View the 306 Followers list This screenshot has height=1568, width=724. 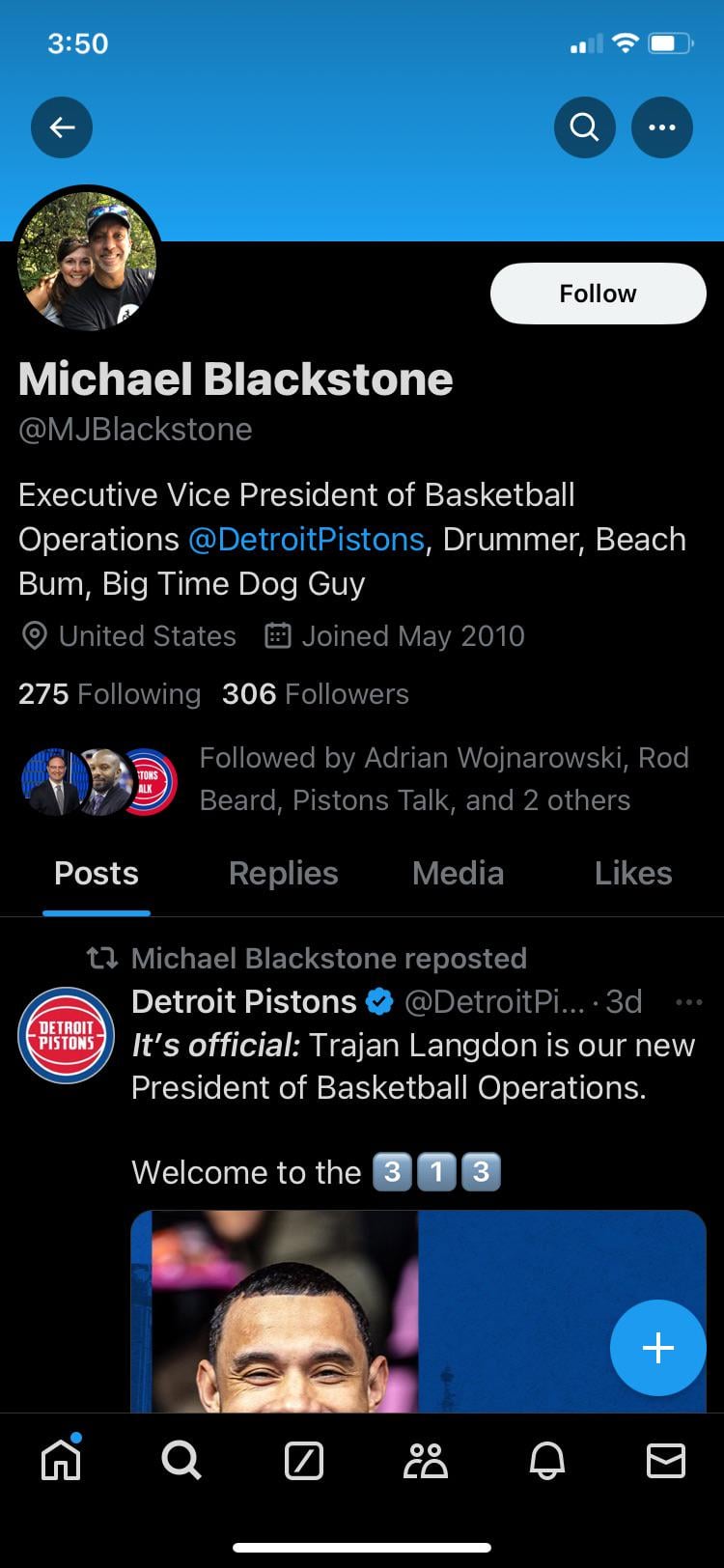pos(316,693)
